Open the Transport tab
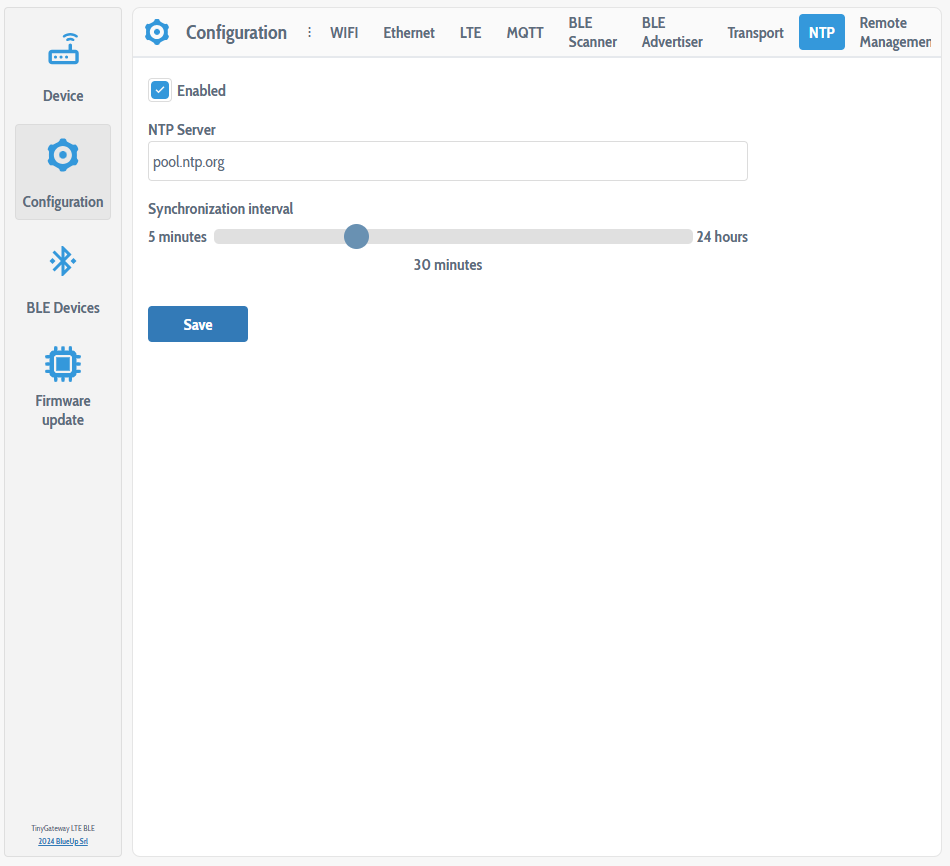The width and height of the screenshot is (950, 866). 755,33
